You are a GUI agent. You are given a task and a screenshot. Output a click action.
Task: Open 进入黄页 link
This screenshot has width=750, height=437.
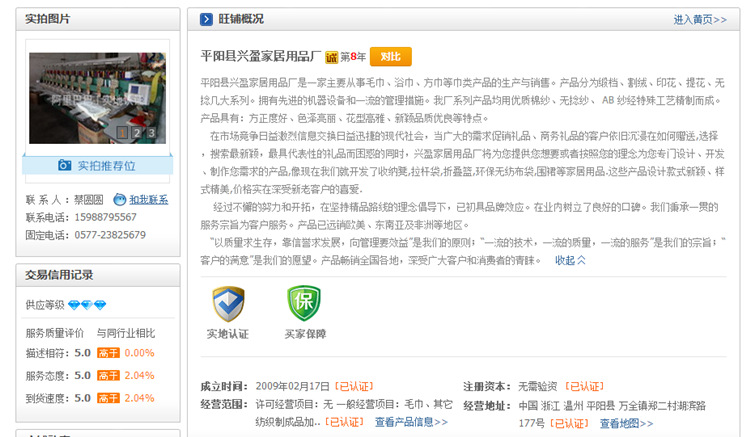699,19
